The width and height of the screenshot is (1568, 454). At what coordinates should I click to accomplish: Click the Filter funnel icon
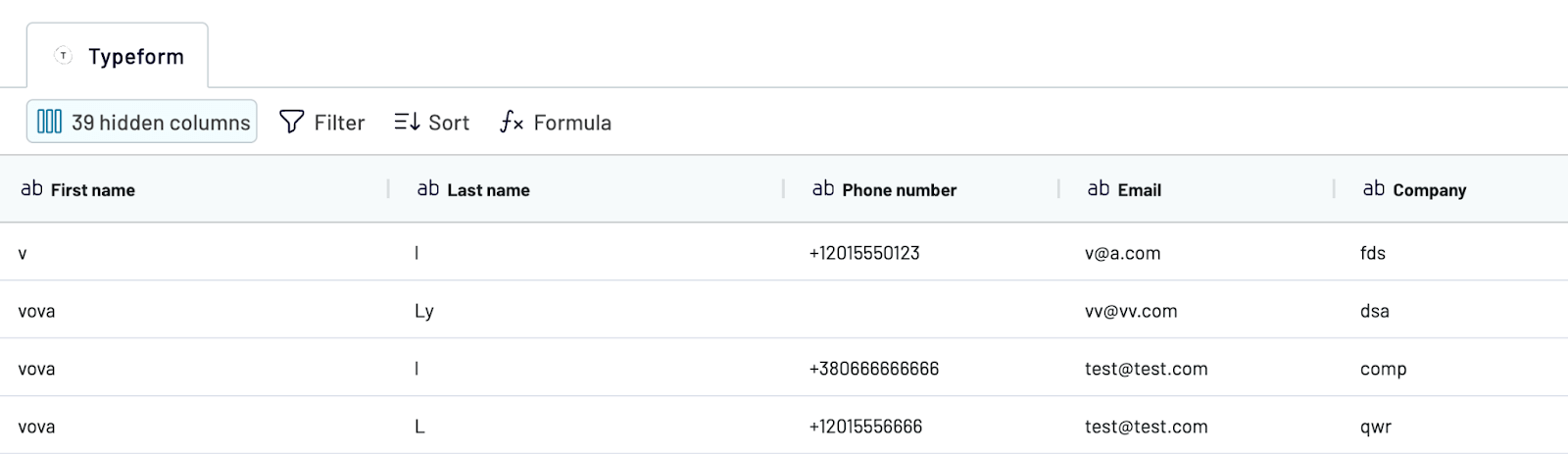pos(291,122)
